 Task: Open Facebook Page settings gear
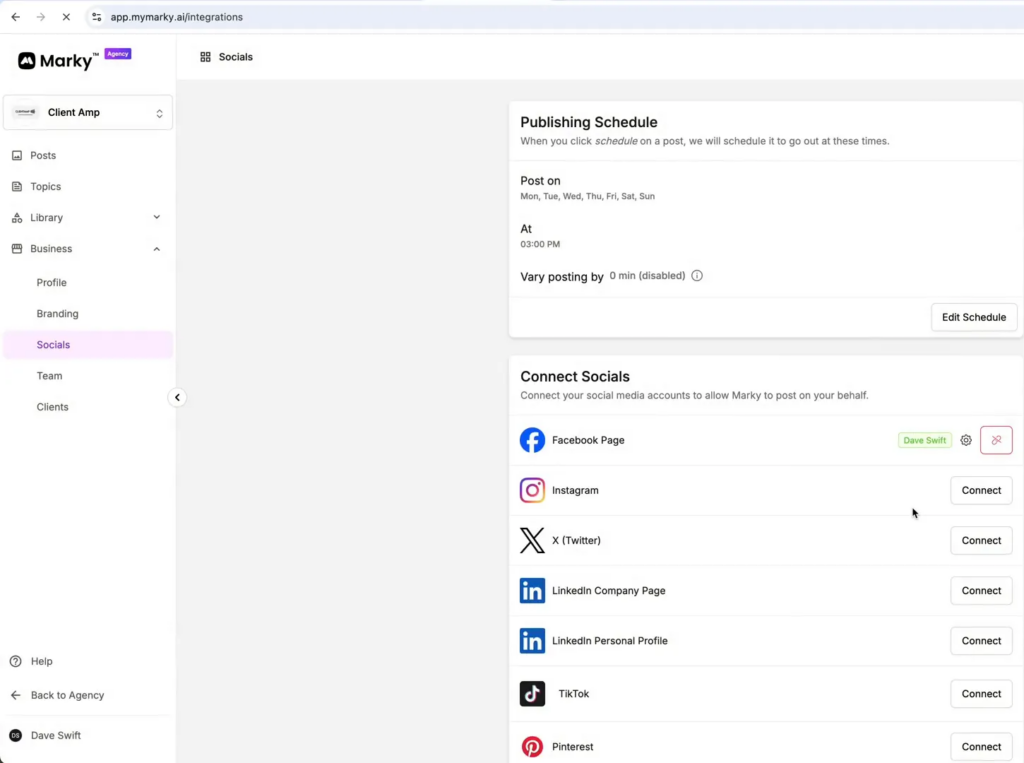click(966, 440)
